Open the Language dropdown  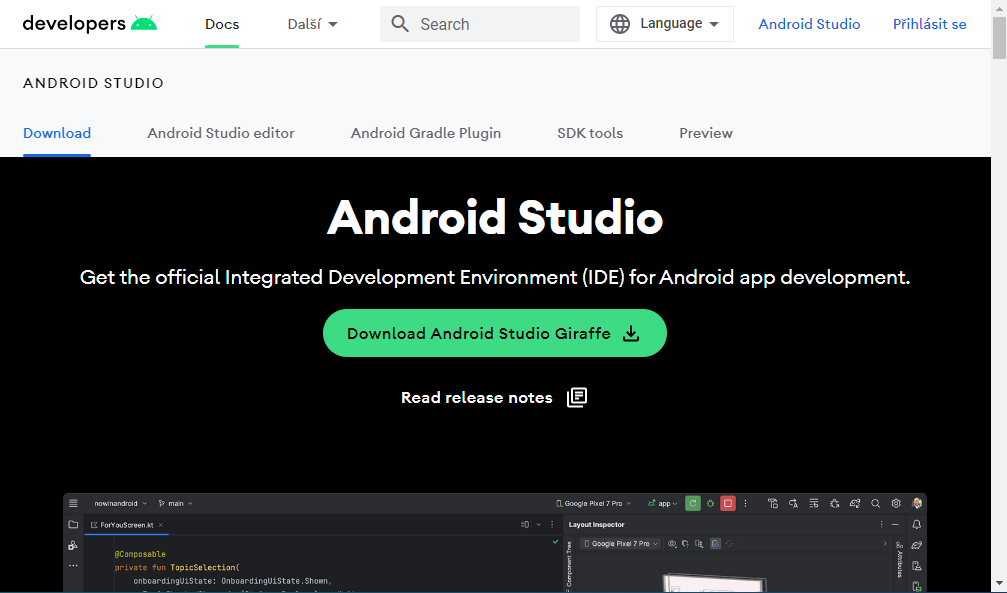pos(664,23)
